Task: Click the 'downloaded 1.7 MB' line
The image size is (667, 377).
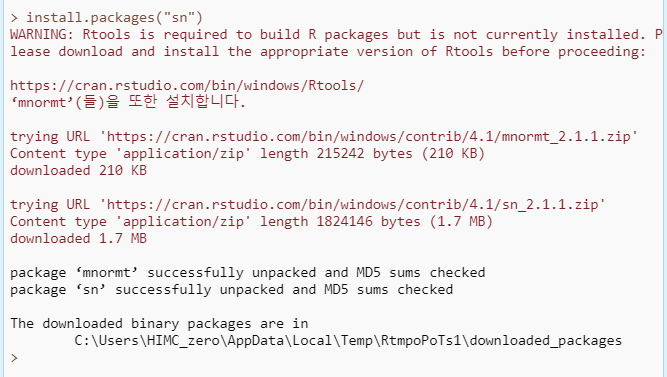Action: [78, 239]
